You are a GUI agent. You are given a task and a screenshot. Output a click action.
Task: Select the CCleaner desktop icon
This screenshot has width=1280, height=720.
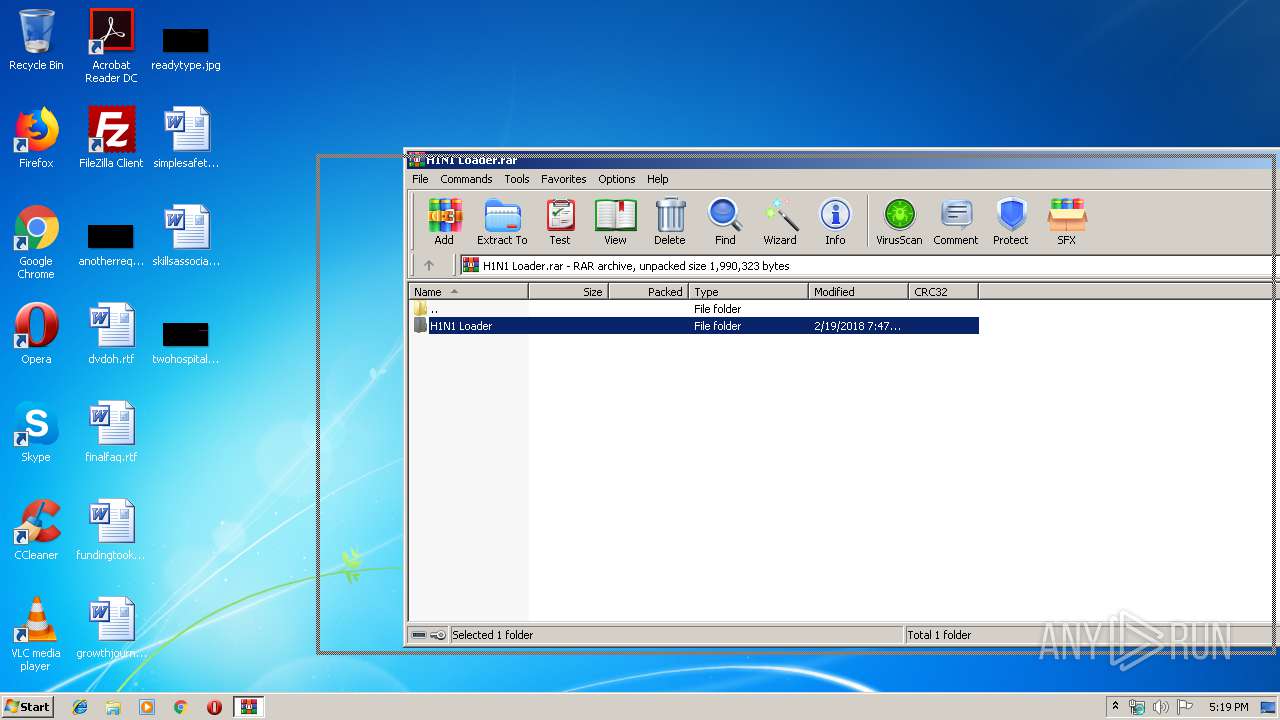click(x=36, y=530)
